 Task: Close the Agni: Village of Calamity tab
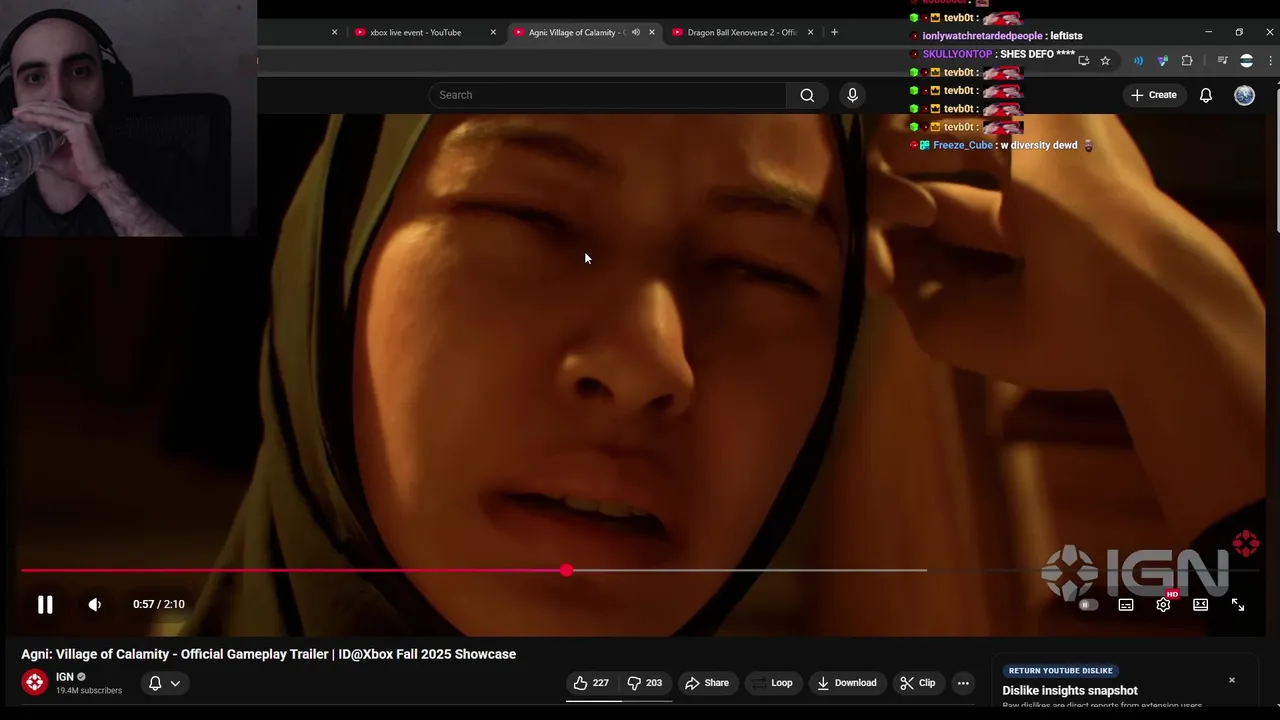tap(652, 32)
